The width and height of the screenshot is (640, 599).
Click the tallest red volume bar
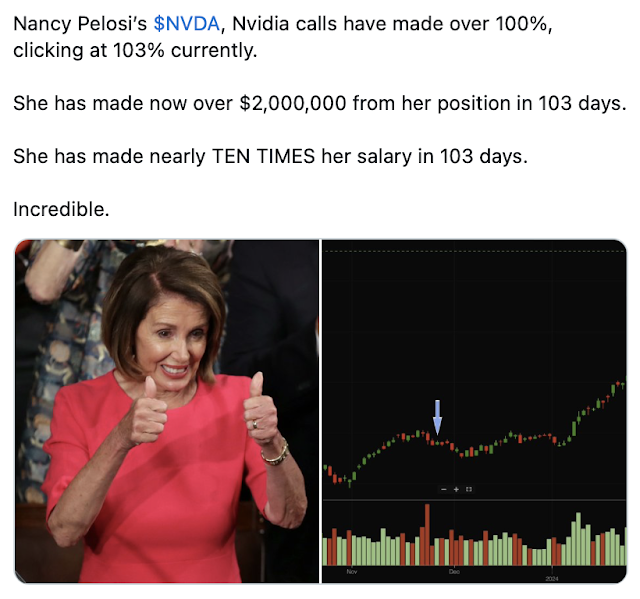(427, 535)
